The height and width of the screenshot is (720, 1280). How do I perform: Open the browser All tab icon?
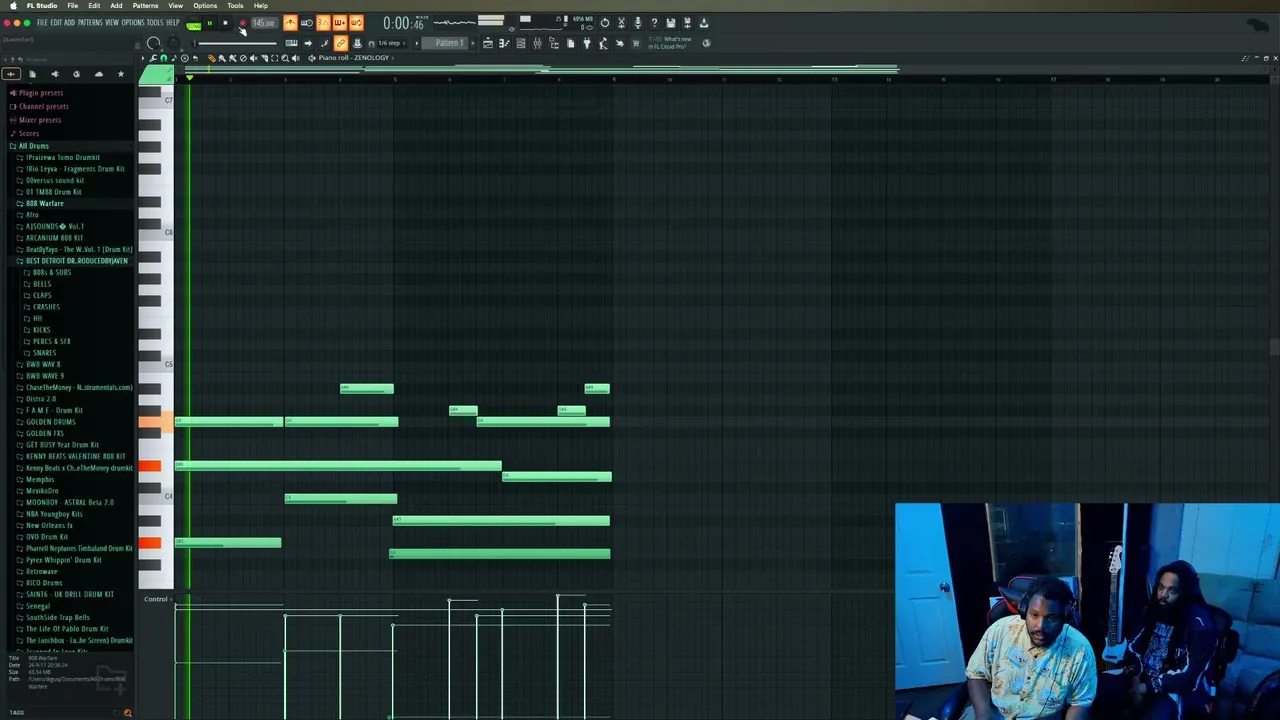(x=11, y=74)
